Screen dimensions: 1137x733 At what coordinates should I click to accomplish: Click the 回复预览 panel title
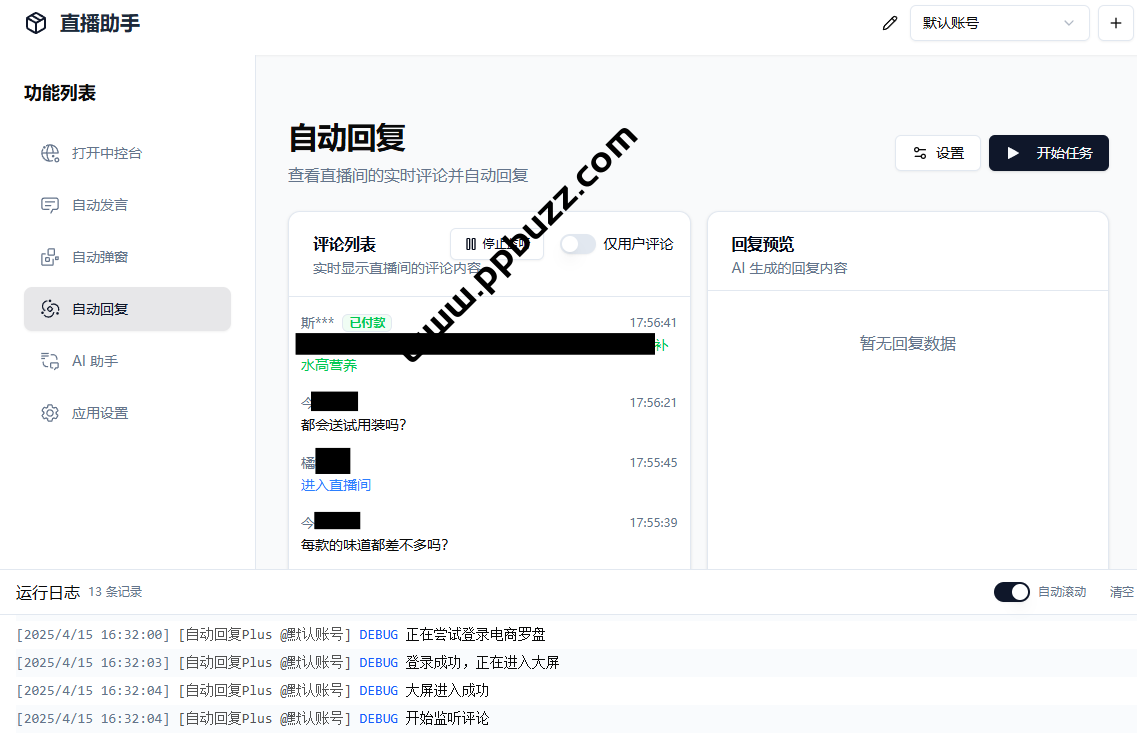coord(763,244)
